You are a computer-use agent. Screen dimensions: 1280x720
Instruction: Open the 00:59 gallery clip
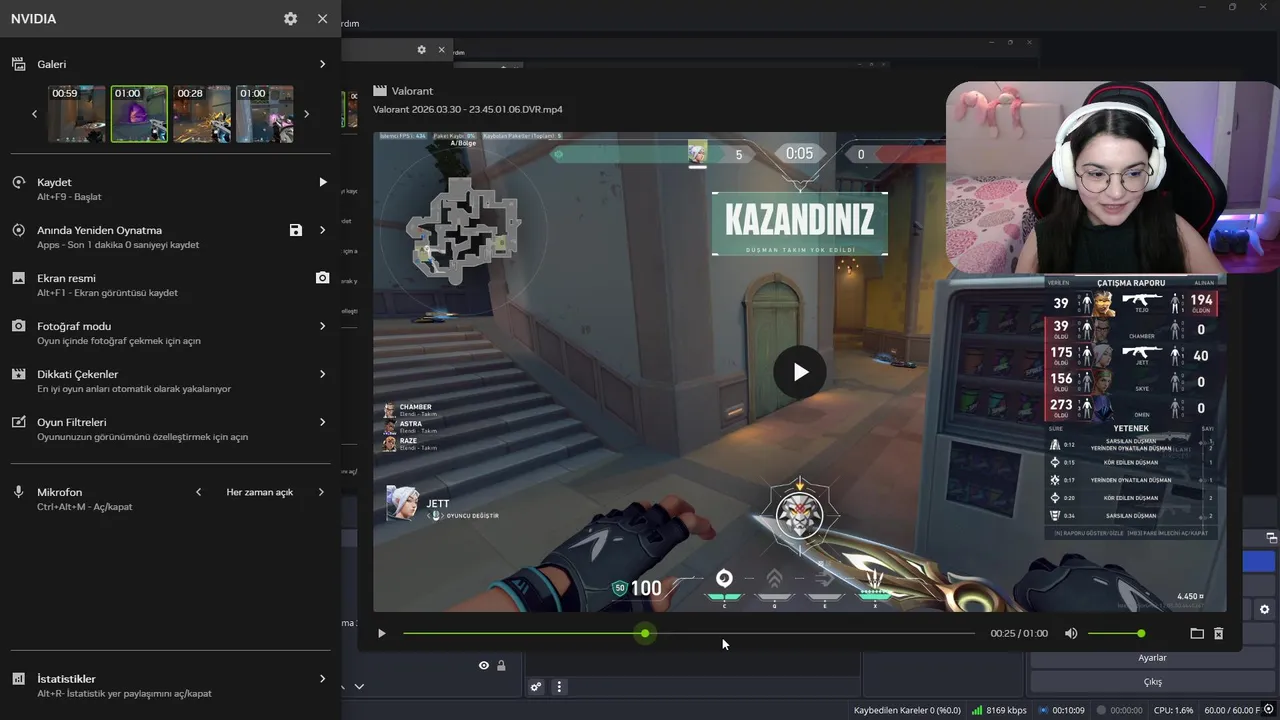click(77, 114)
